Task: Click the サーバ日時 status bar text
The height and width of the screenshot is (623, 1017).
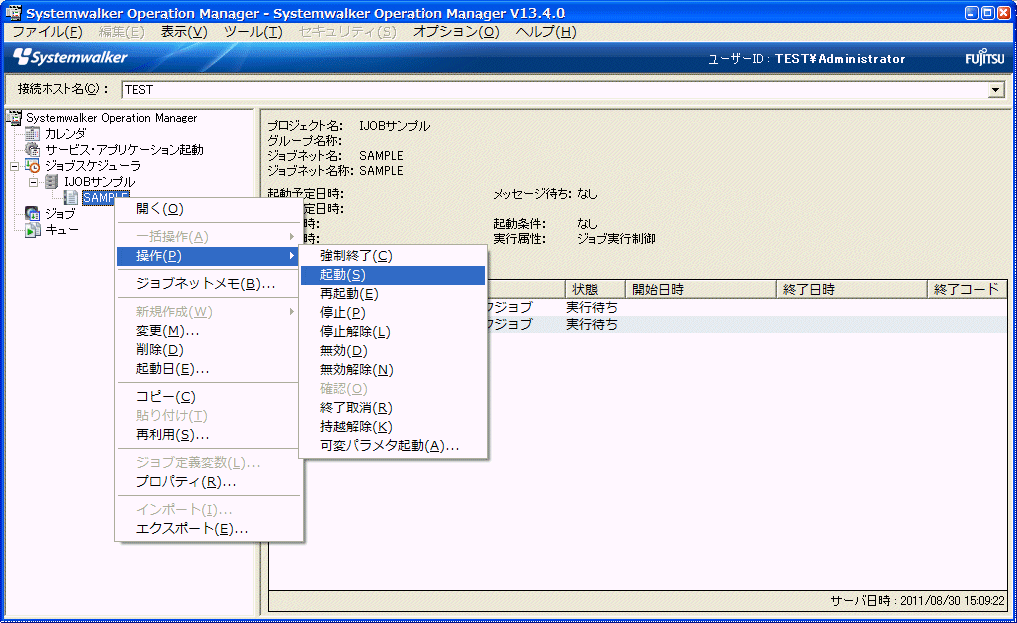Action: click(917, 601)
